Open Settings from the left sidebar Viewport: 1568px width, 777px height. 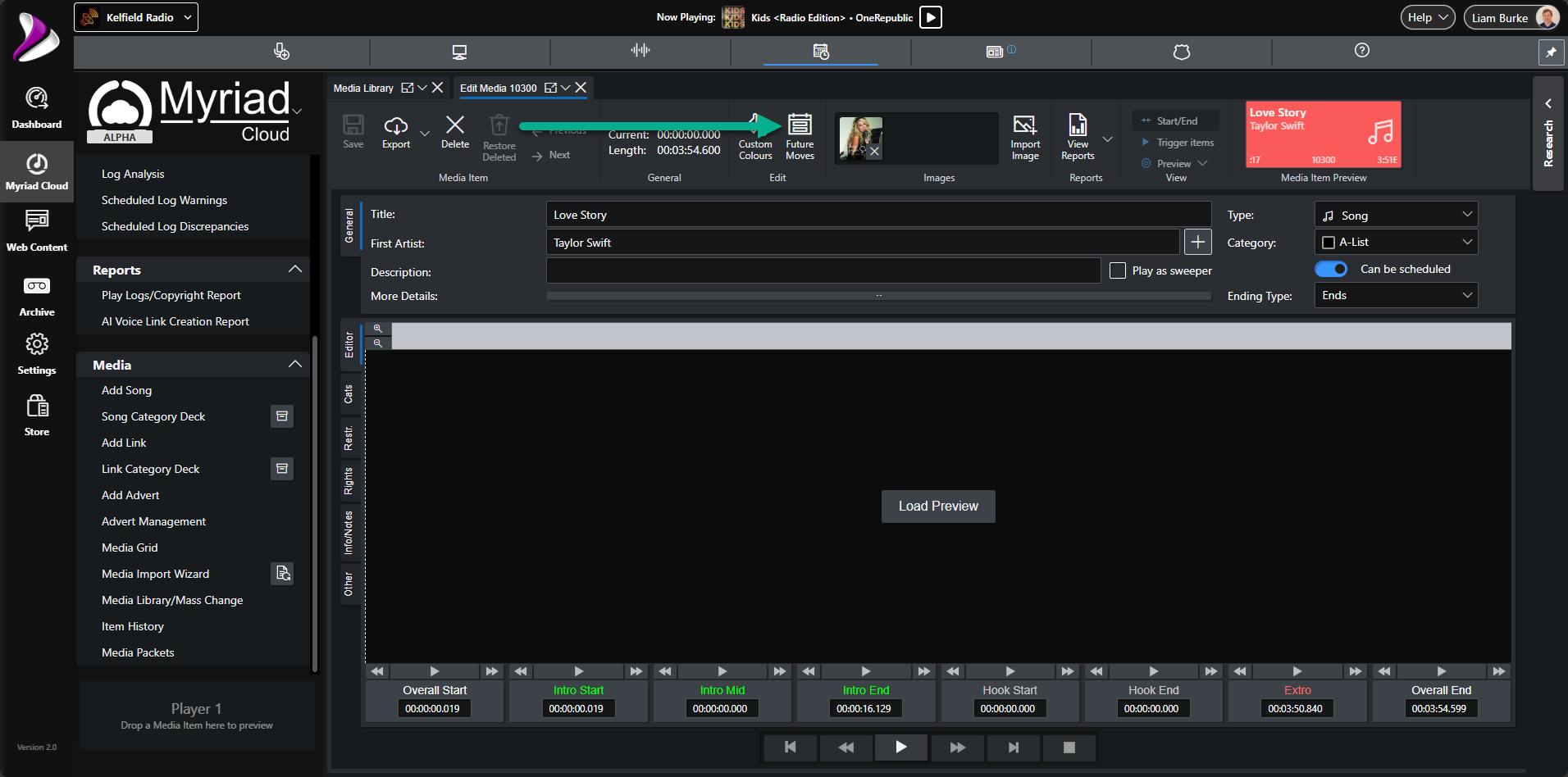point(37,354)
